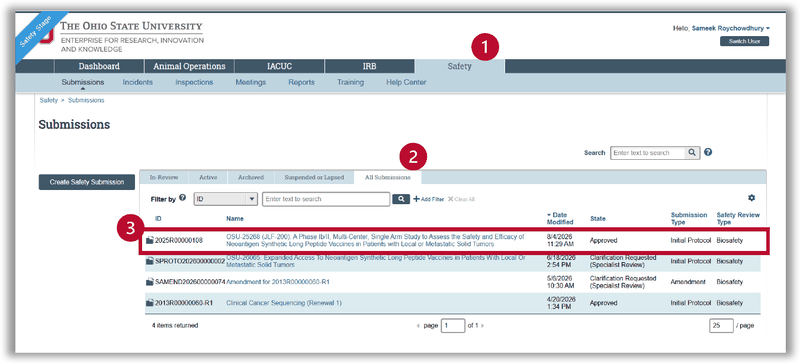Open Training in the sub-navigation
This screenshot has height=364, width=800.
[351, 82]
